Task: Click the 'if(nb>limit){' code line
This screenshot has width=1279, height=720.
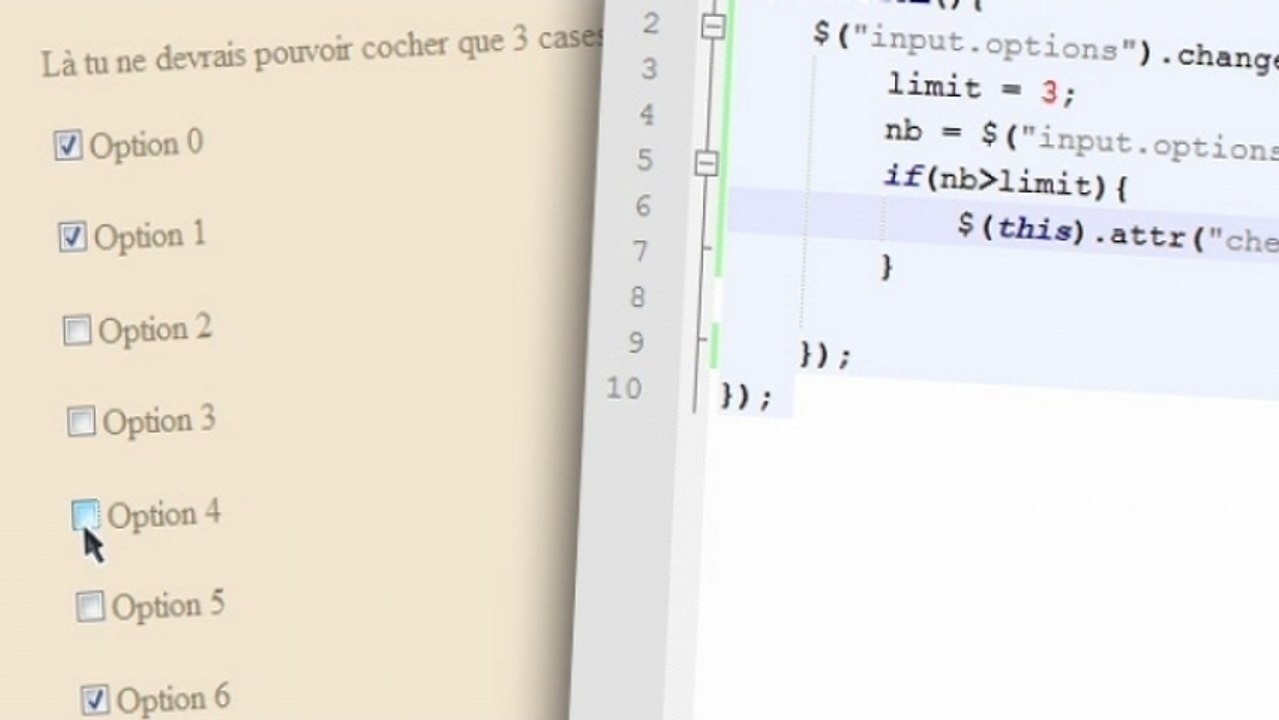Action: click(x=1005, y=181)
